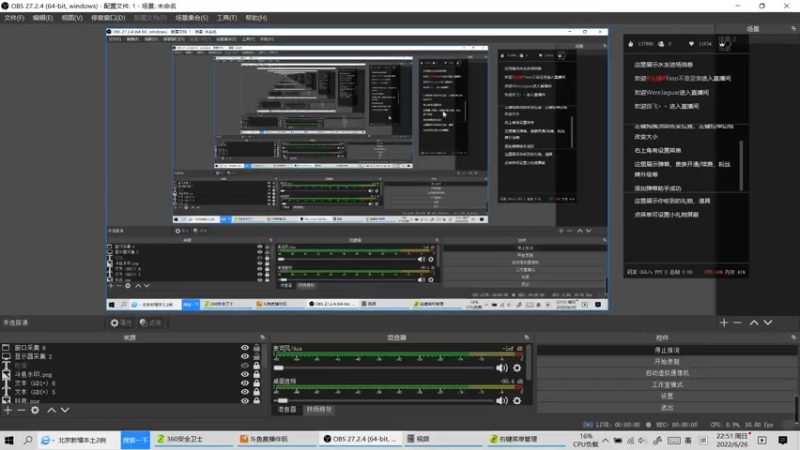
Task: Open the 帮助(H) menu
Action: 256,18
